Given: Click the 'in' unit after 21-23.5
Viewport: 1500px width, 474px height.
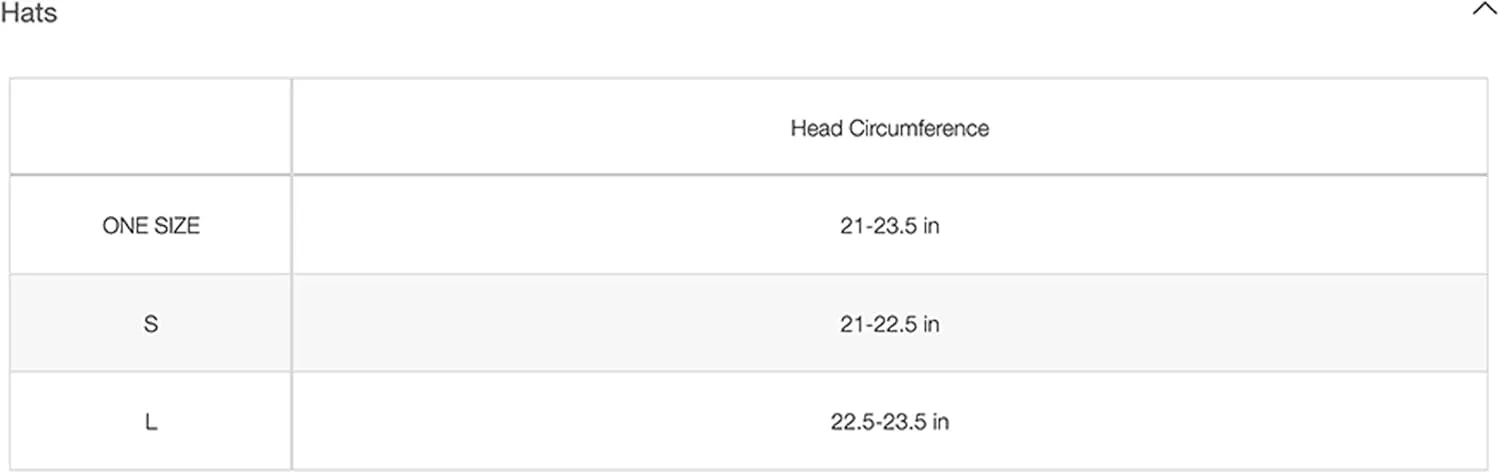Looking at the screenshot, I should [x=931, y=226].
